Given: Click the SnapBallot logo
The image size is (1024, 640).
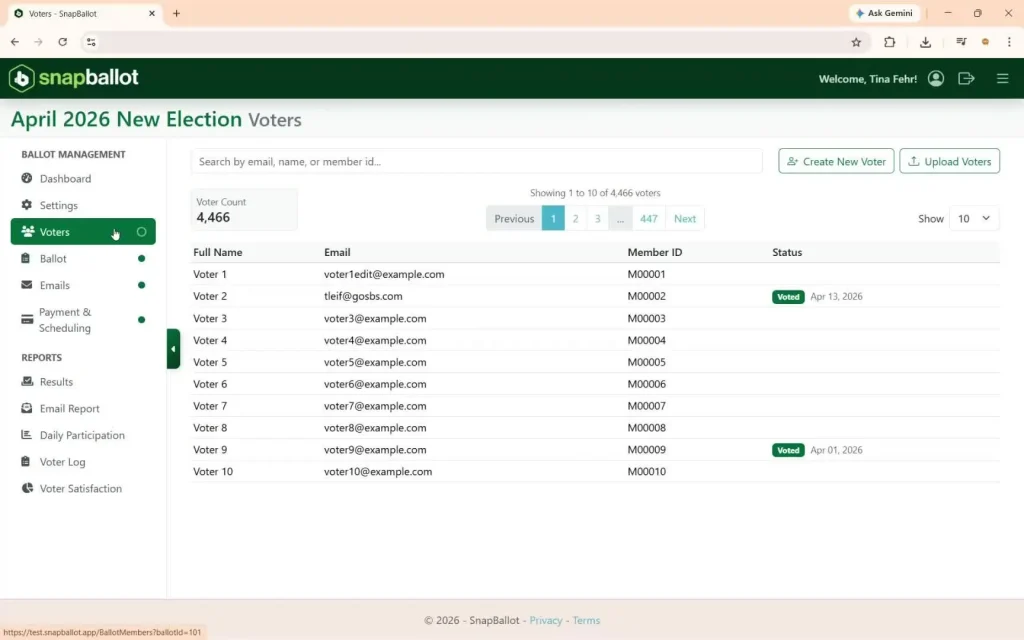Looking at the screenshot, I should coord(74,78).
